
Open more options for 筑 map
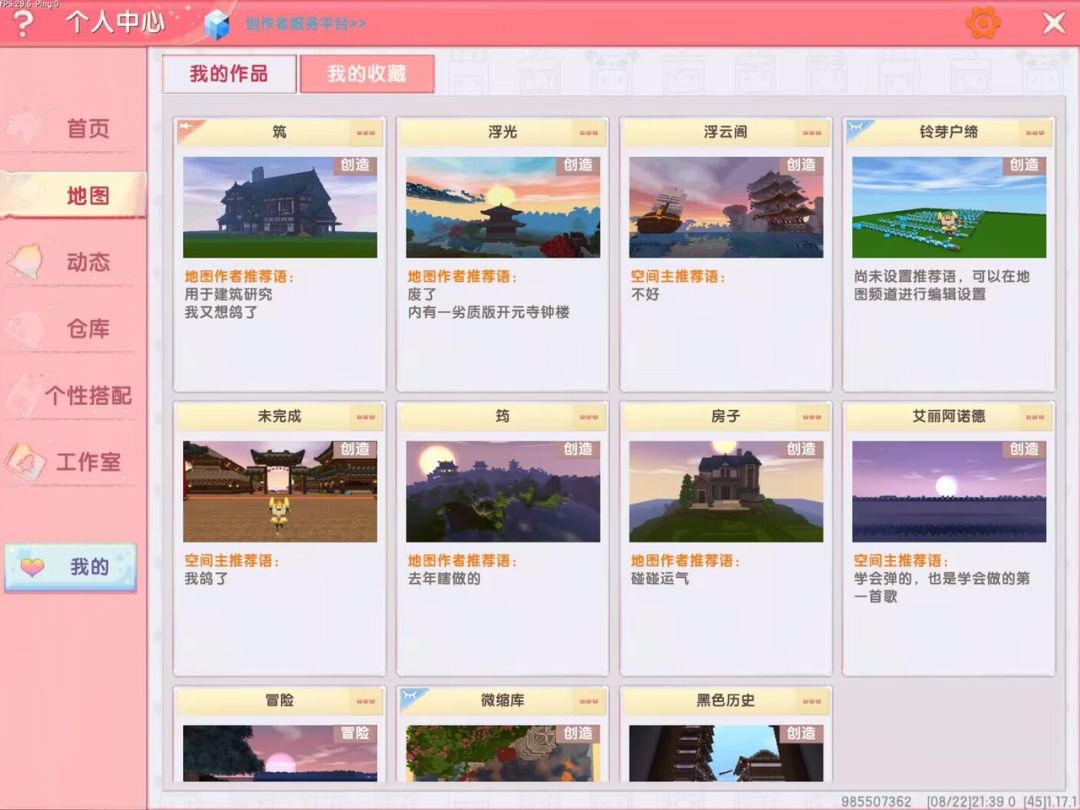point(366,132)
